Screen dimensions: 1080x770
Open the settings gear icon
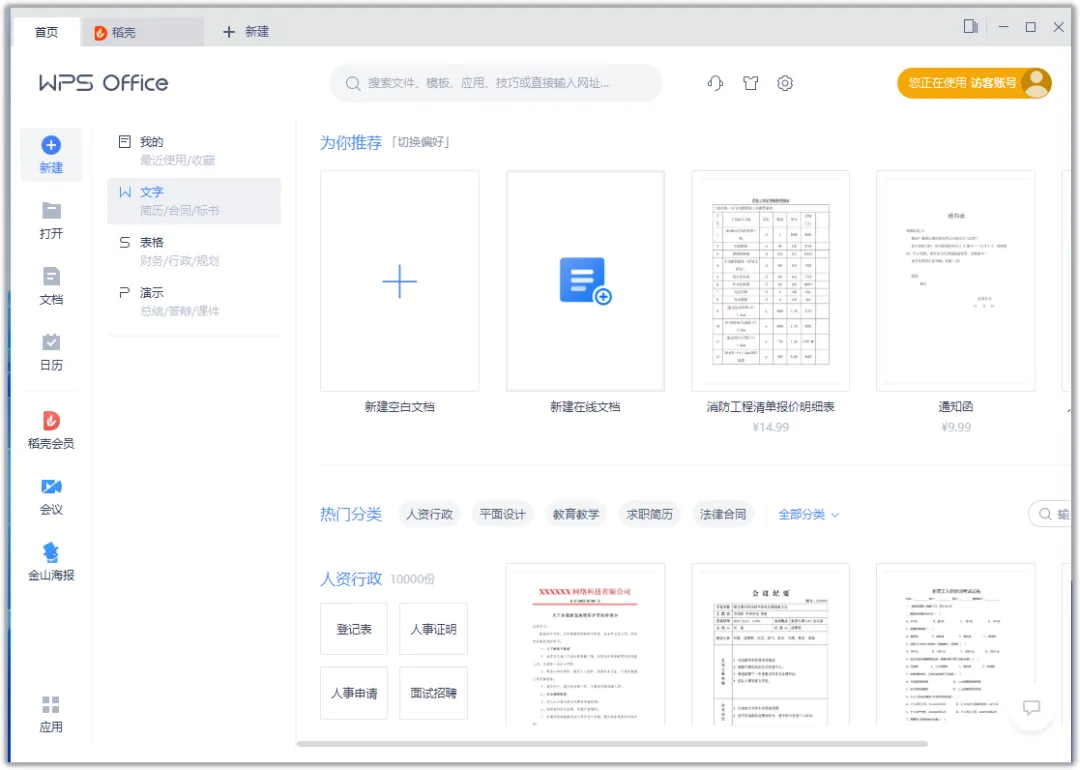pos(785,83)
